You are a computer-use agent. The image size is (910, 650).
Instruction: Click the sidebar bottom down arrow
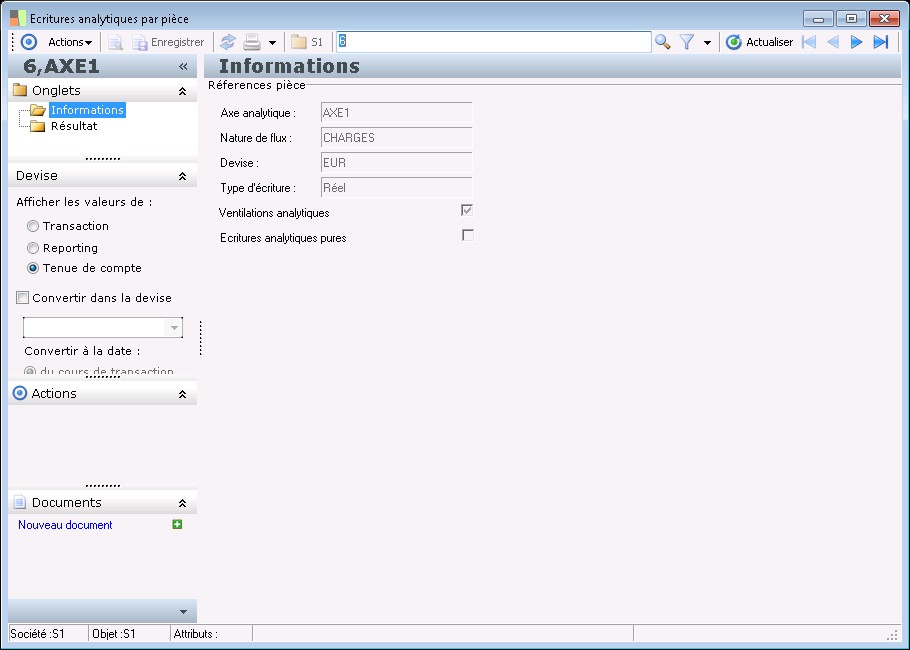tap(183, 612)
